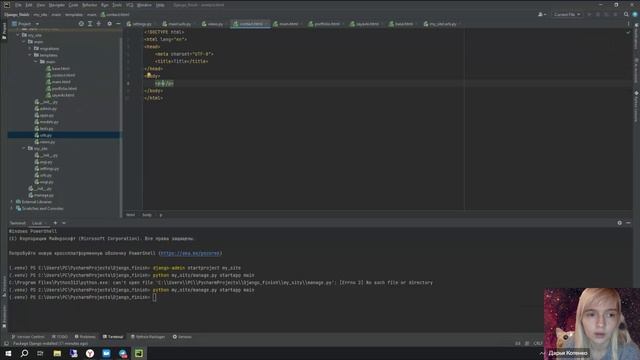Viewport: 640px width, 360px height.
Task: Collapse the templates folder in tree
Action: [30, 55]
